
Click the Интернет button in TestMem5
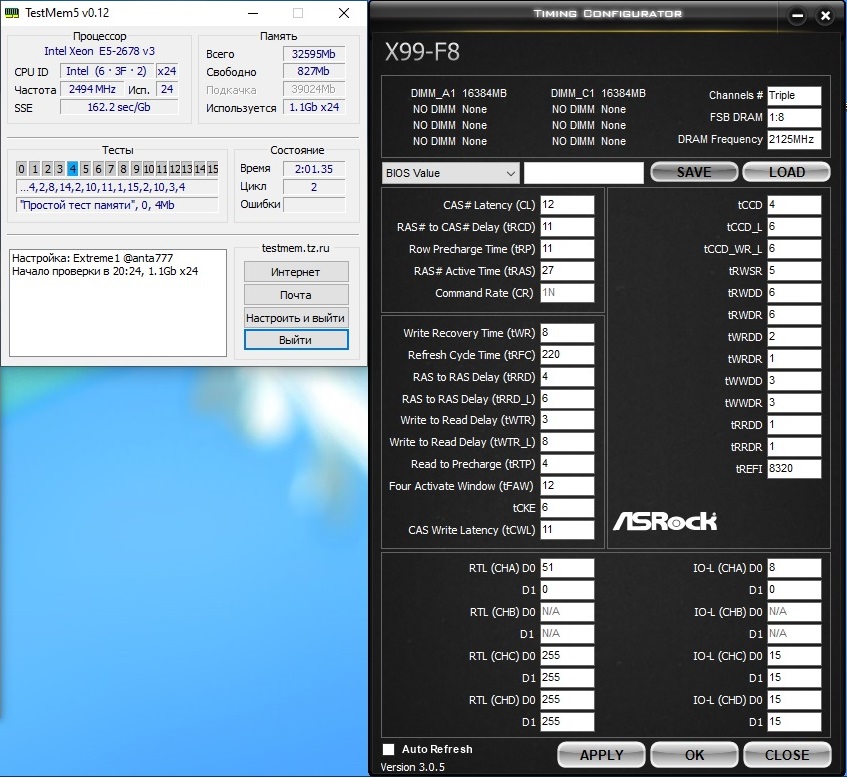296,272
